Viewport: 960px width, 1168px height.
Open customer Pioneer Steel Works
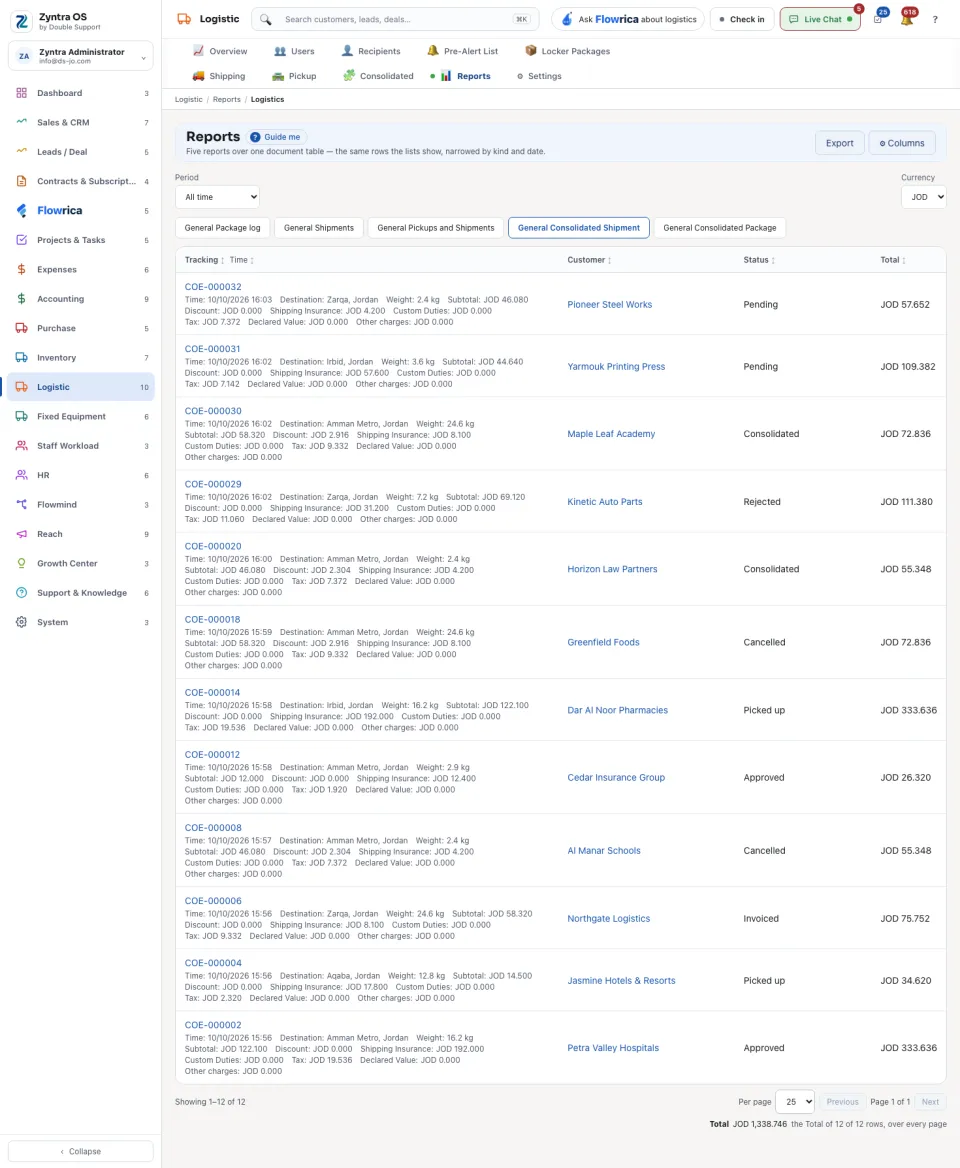click(x=609, y=305)
